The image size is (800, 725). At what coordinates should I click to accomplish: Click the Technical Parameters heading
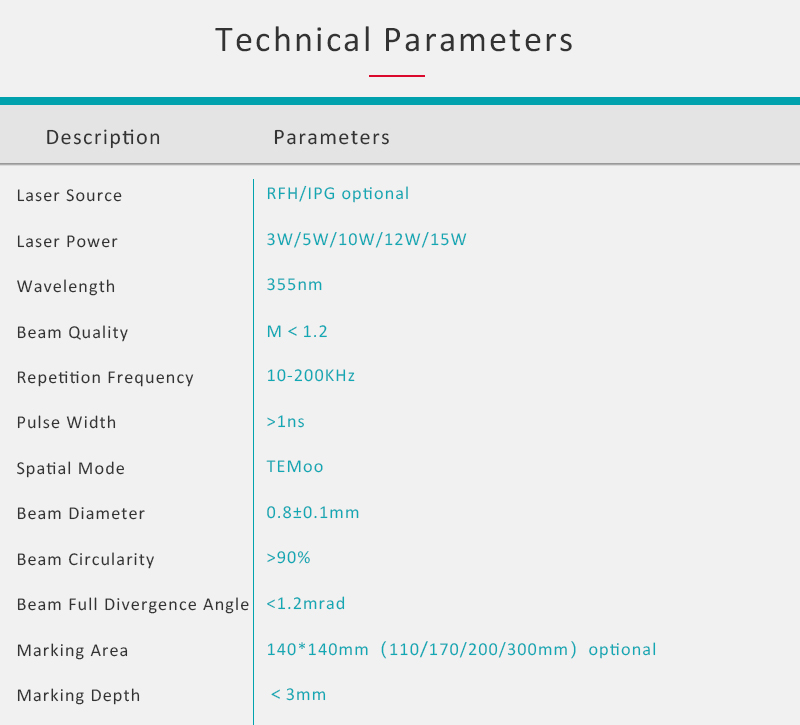pos(394,40)
